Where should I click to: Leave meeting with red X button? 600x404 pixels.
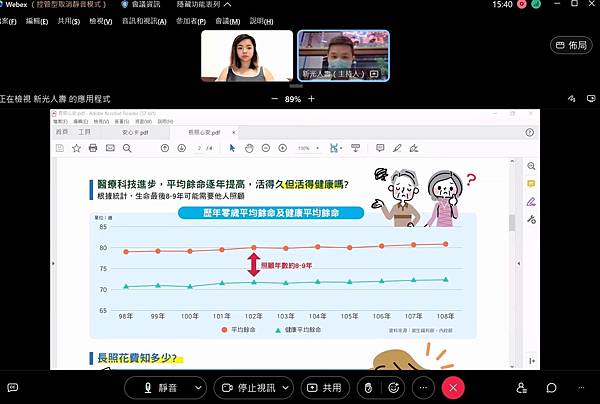click(x=453, y=388)
